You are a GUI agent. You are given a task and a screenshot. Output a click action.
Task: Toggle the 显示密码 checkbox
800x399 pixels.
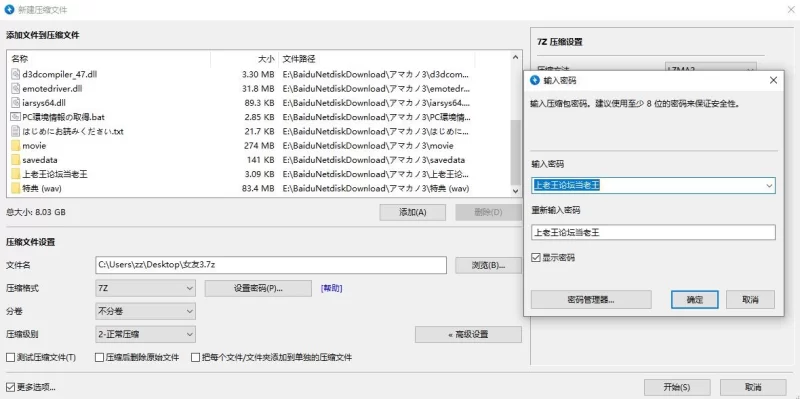536,258
